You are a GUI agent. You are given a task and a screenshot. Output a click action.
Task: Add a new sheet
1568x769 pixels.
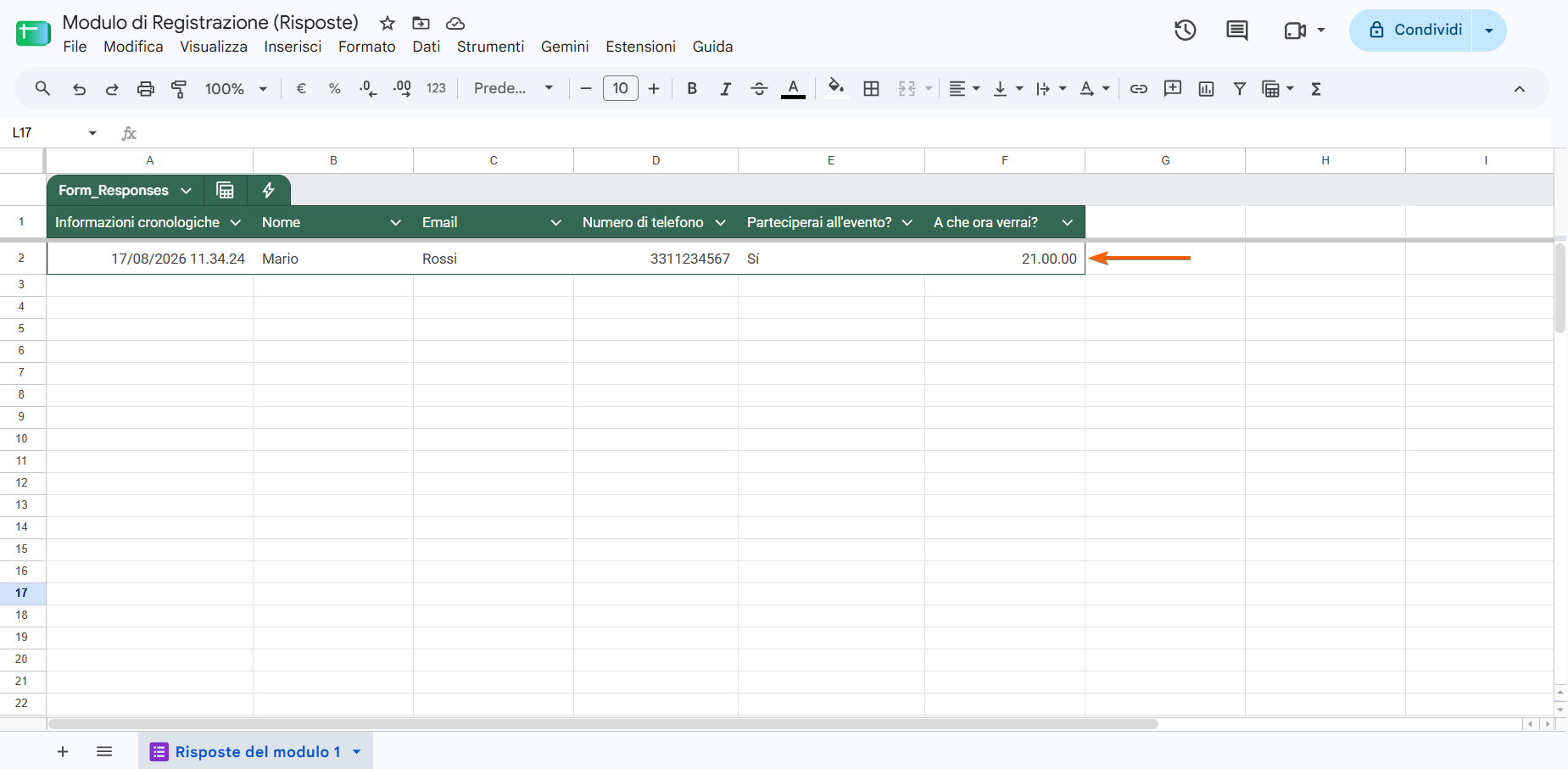(x=63, y=751)
